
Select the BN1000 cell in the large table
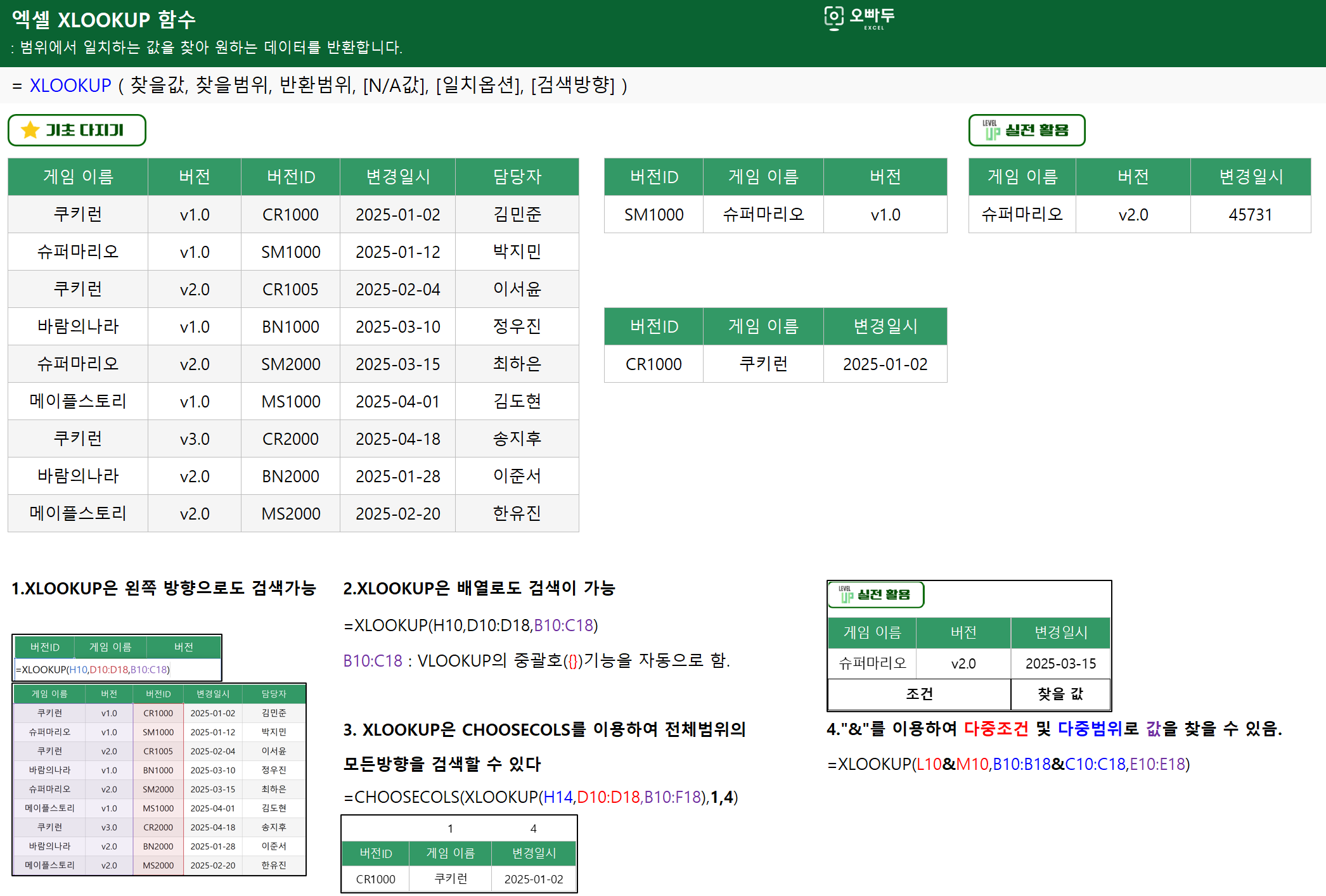[x=291, y=326]
